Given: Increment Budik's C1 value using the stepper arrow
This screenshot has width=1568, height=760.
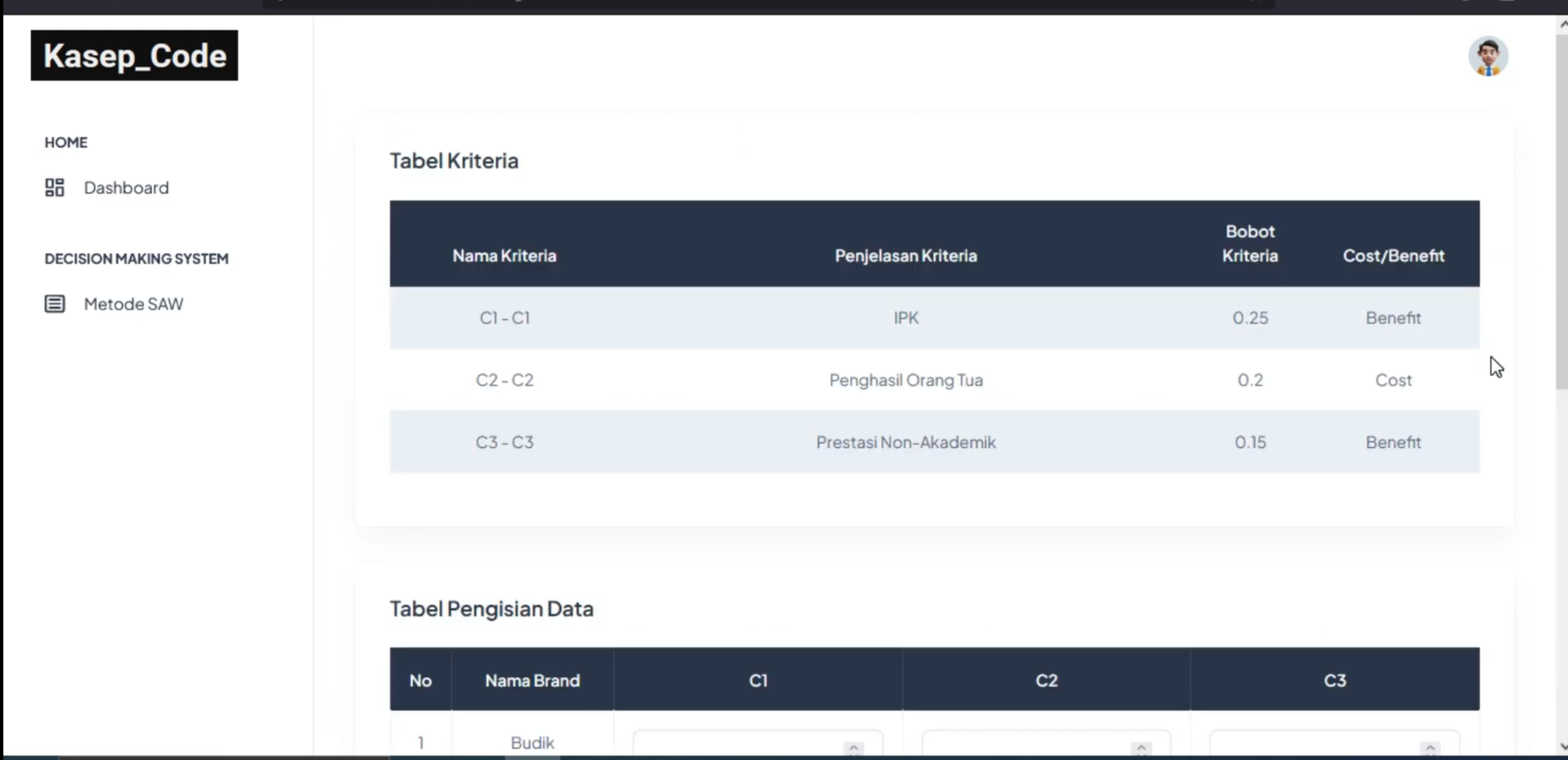Looking at the screenshot, I should click(853, 748).
